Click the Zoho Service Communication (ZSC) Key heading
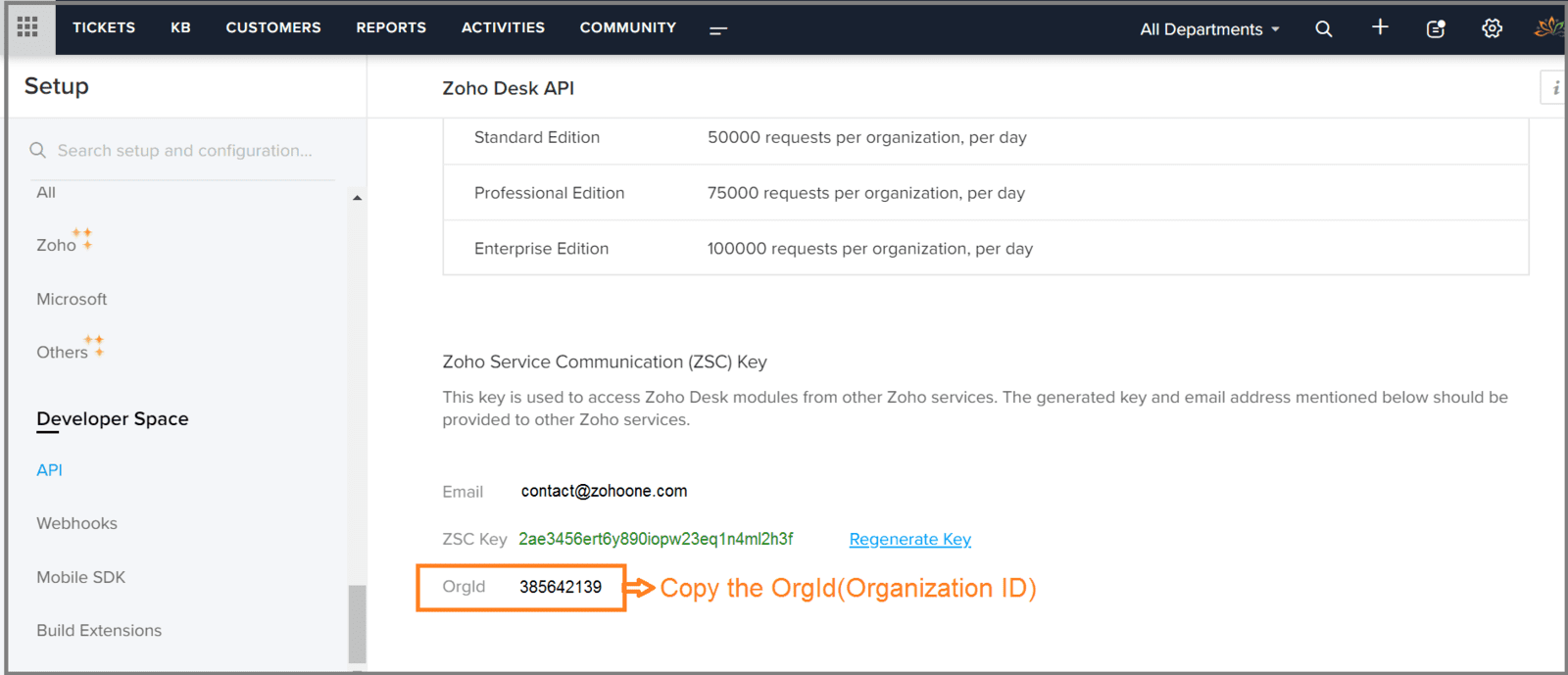This screenshot has height=675, width=1568. point(605,362)
